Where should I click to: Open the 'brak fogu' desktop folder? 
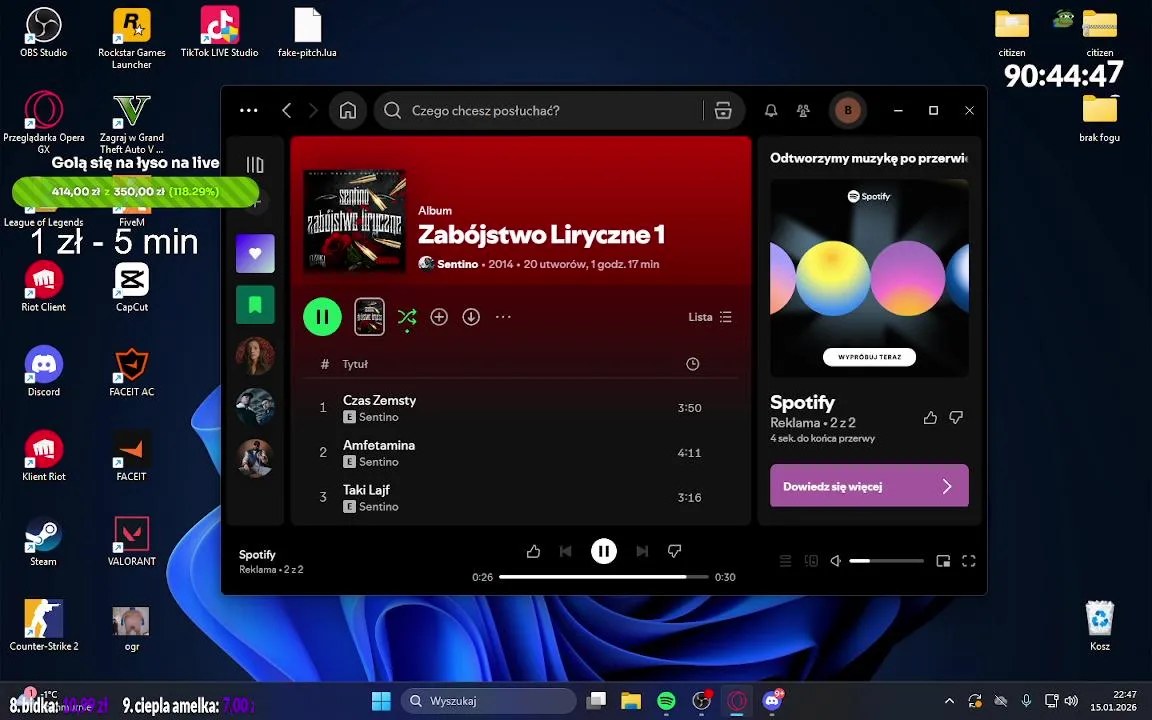(x=1100, y=118)
